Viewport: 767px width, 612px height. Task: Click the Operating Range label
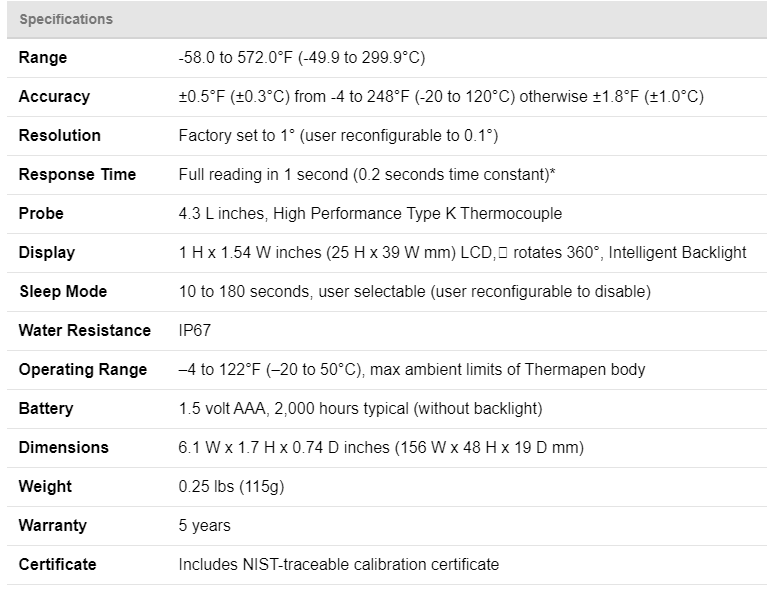pyautogui.click(x=83, y=370)
